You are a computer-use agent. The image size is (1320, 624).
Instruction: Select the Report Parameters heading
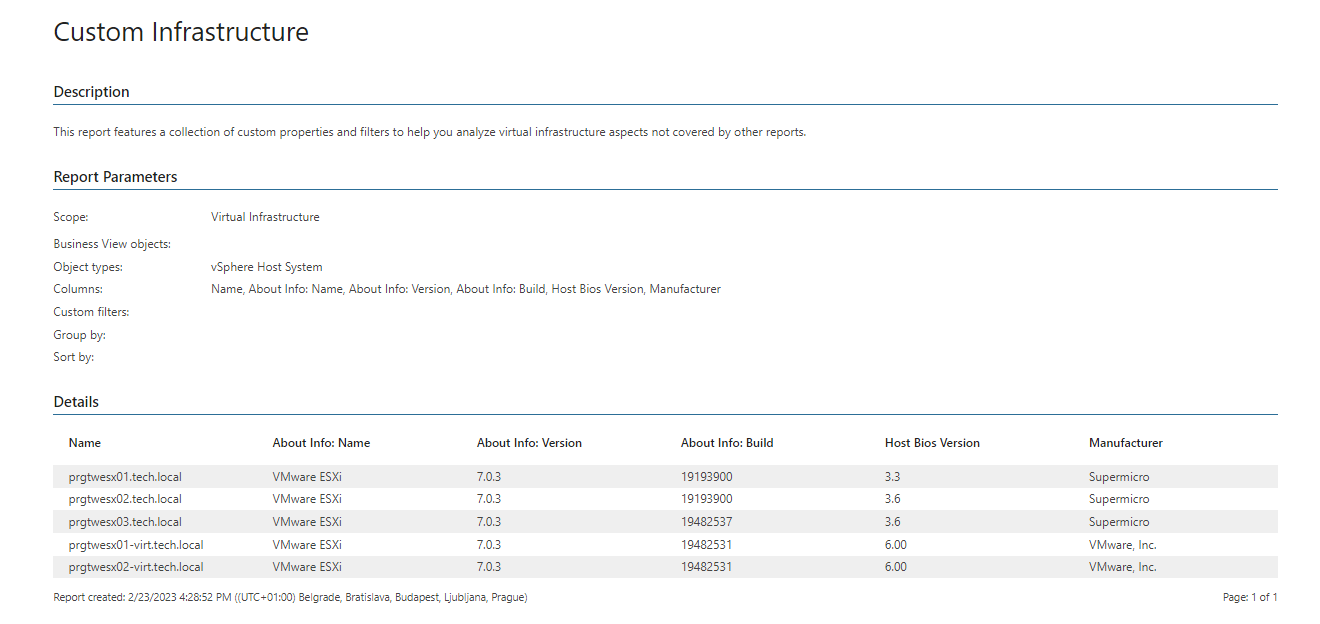[116, 177]
